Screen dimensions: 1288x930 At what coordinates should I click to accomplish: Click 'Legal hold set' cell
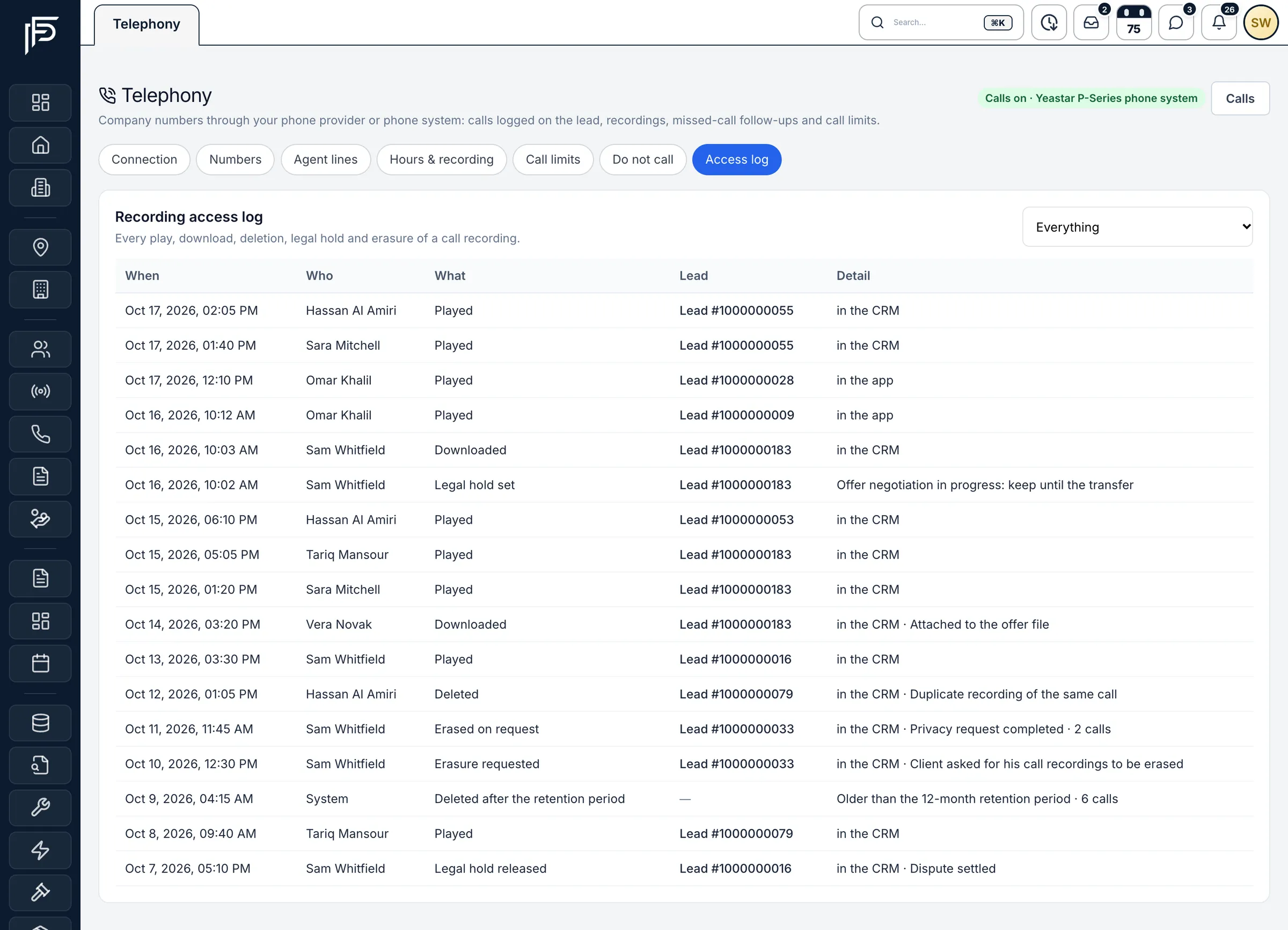pos(474,485)
